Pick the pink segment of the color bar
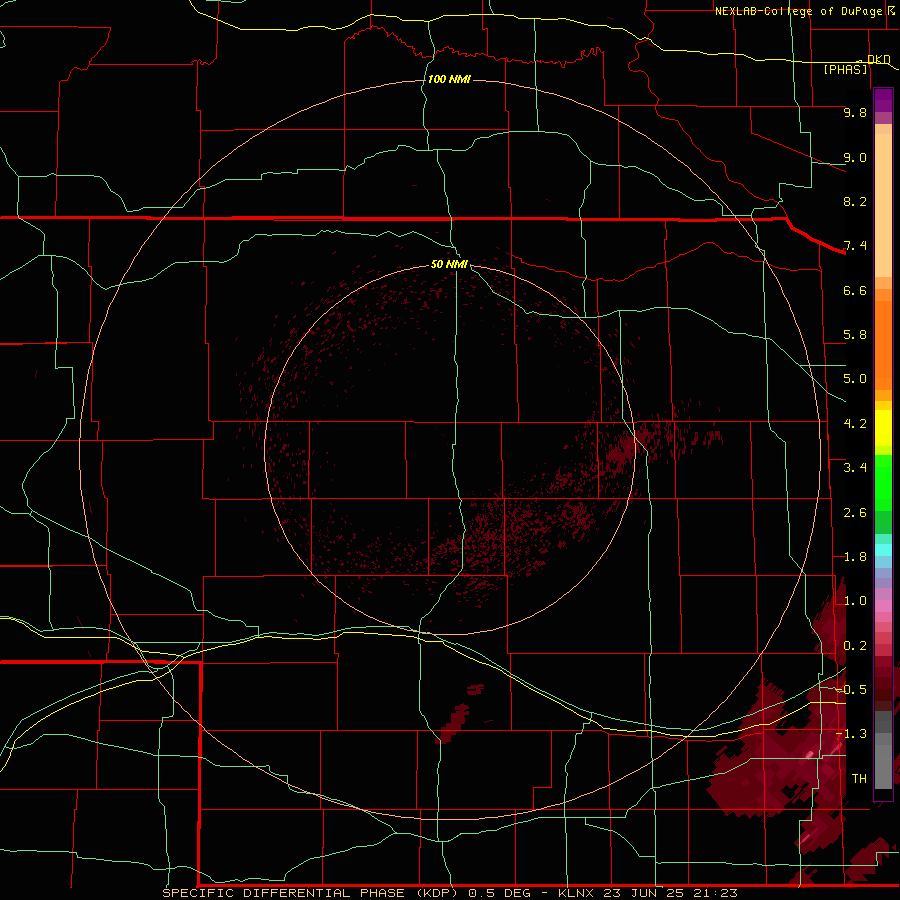 (x=883, y=606)
